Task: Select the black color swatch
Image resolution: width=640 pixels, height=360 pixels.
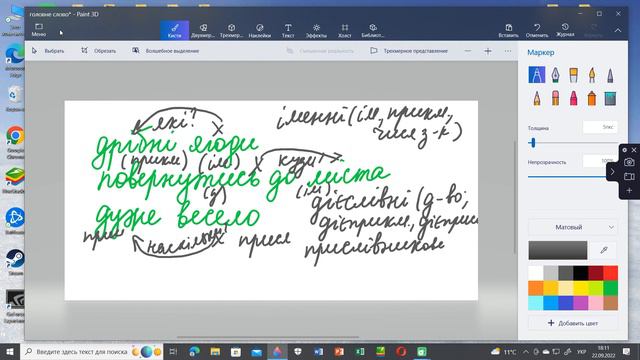Action: (580, 273)
